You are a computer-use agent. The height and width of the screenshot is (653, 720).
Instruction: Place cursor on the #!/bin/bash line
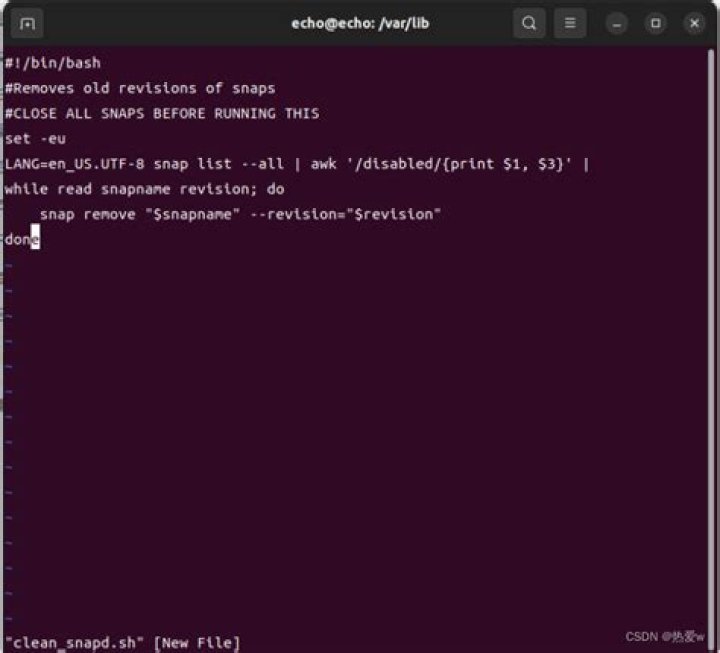(x=53, y=63)
